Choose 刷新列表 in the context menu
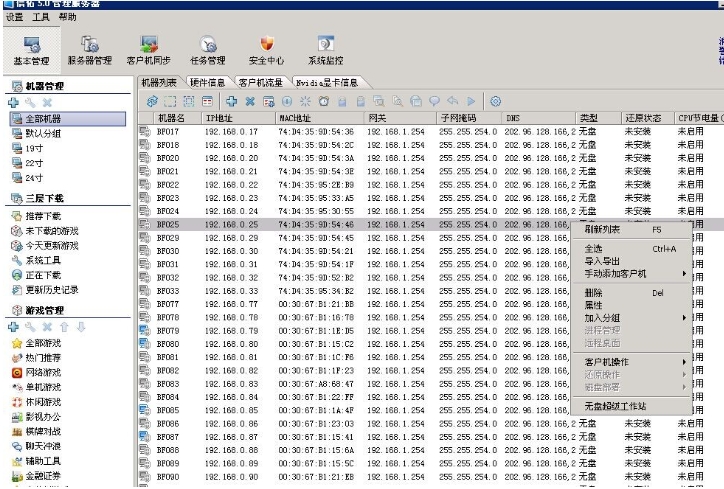724x489 pixels. coord(632,229)
